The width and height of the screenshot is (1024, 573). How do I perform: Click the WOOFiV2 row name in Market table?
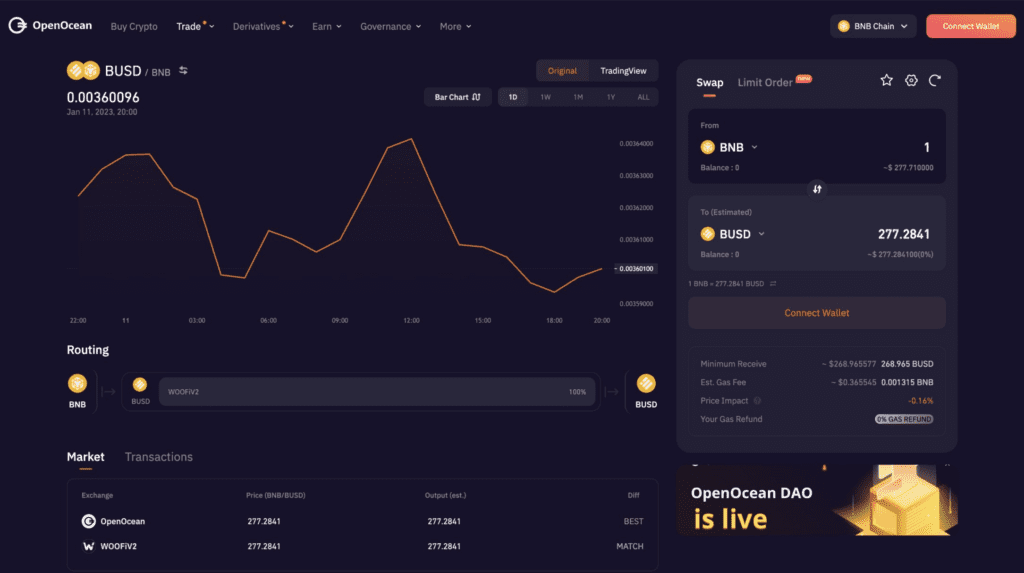tap(118, 546)
